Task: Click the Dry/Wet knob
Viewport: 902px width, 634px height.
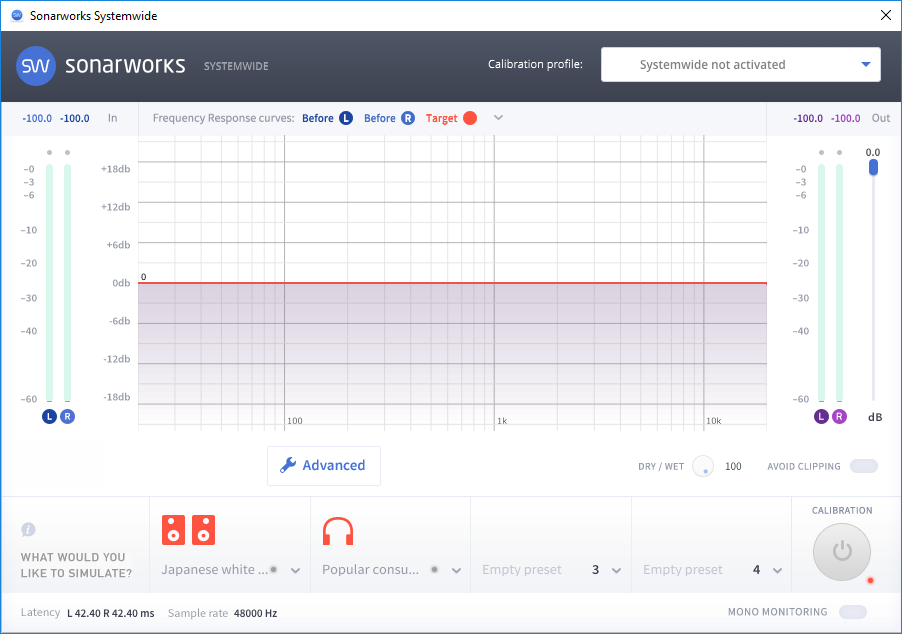Action: (703, 466)
